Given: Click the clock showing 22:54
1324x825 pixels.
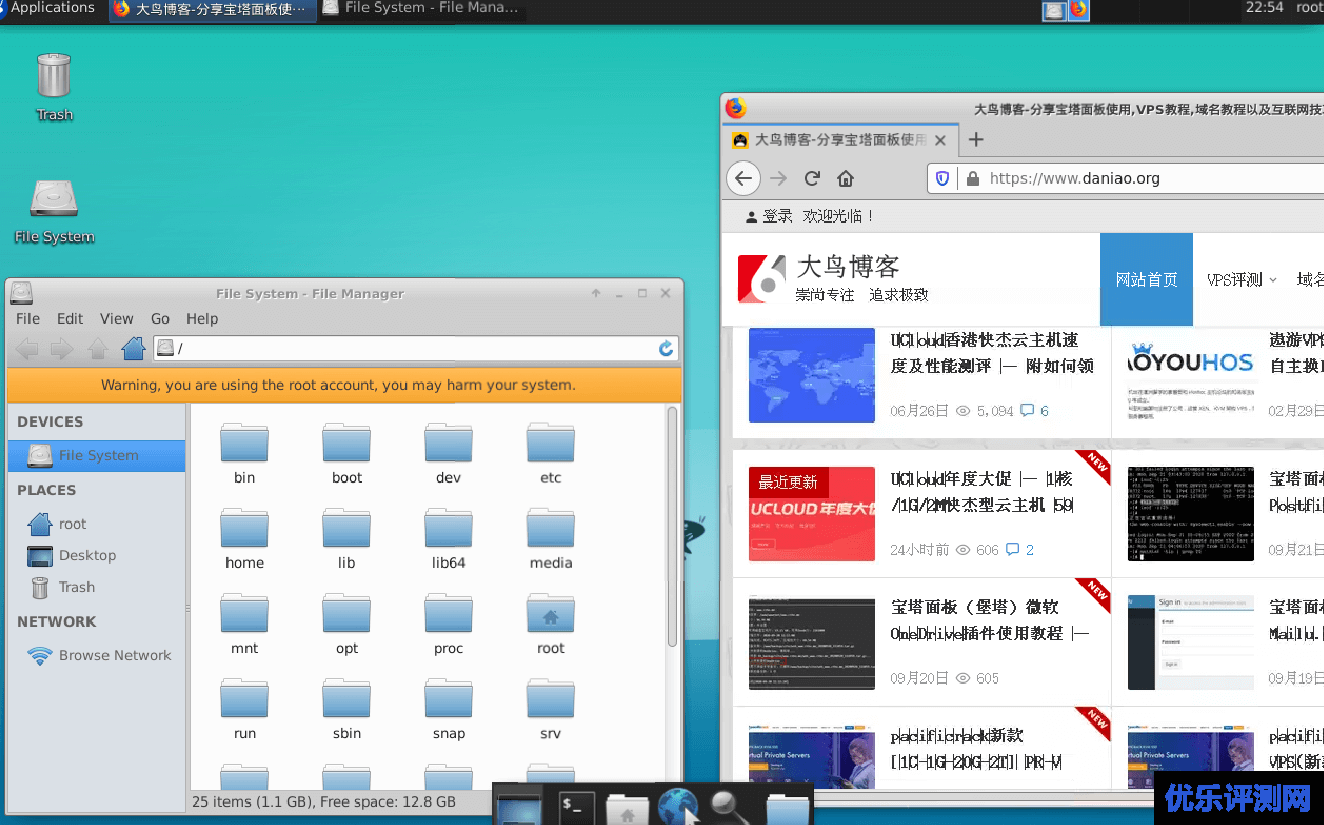Looking at the screenshot, I should point(1264,8).
